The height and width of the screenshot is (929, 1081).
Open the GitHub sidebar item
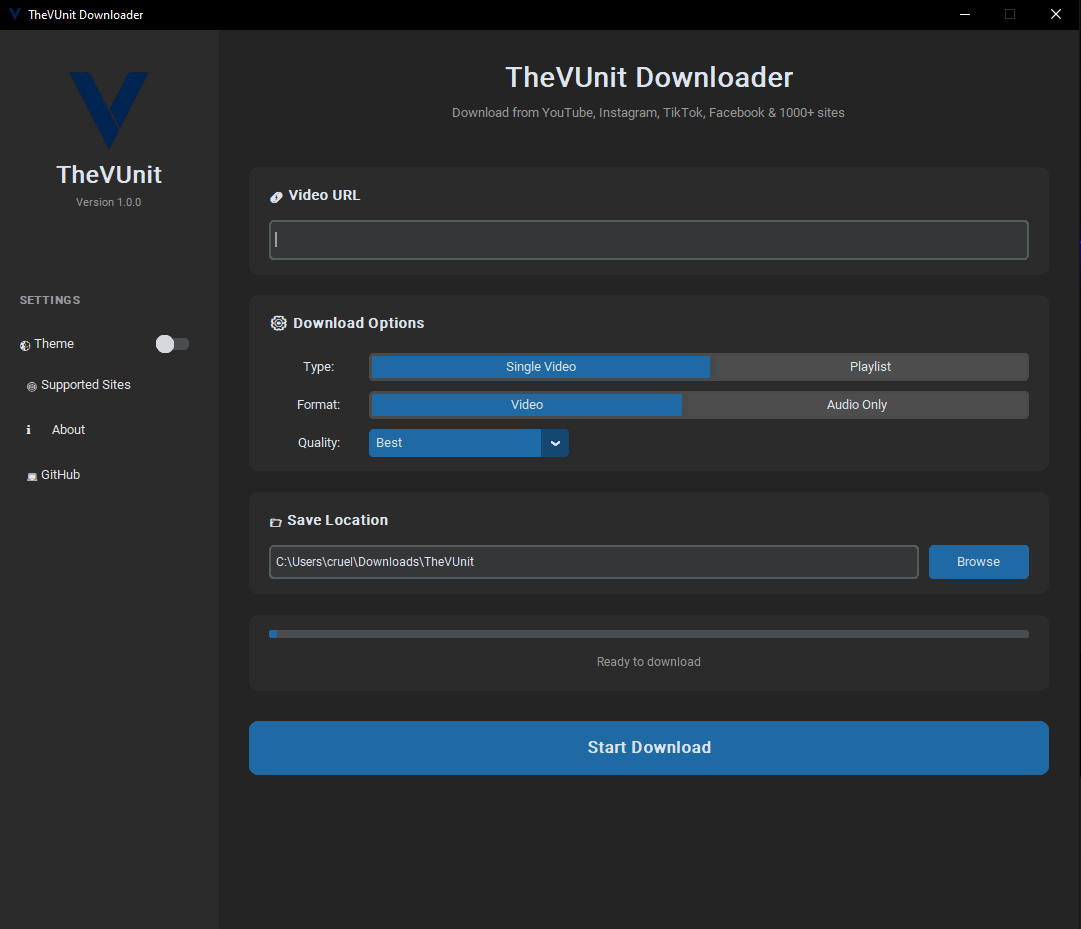coord(61,475)
